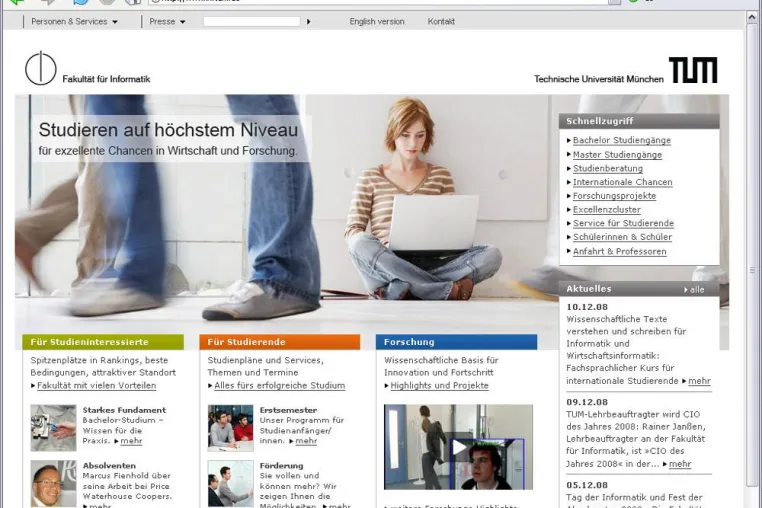Click the Erstsemester students thumbnail
Screen dimensions: 762x508
coord(230,428)
